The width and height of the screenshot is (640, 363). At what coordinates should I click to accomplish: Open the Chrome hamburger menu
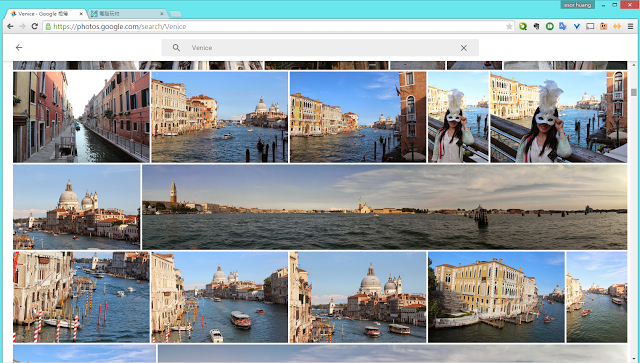[x=630, y=27]
